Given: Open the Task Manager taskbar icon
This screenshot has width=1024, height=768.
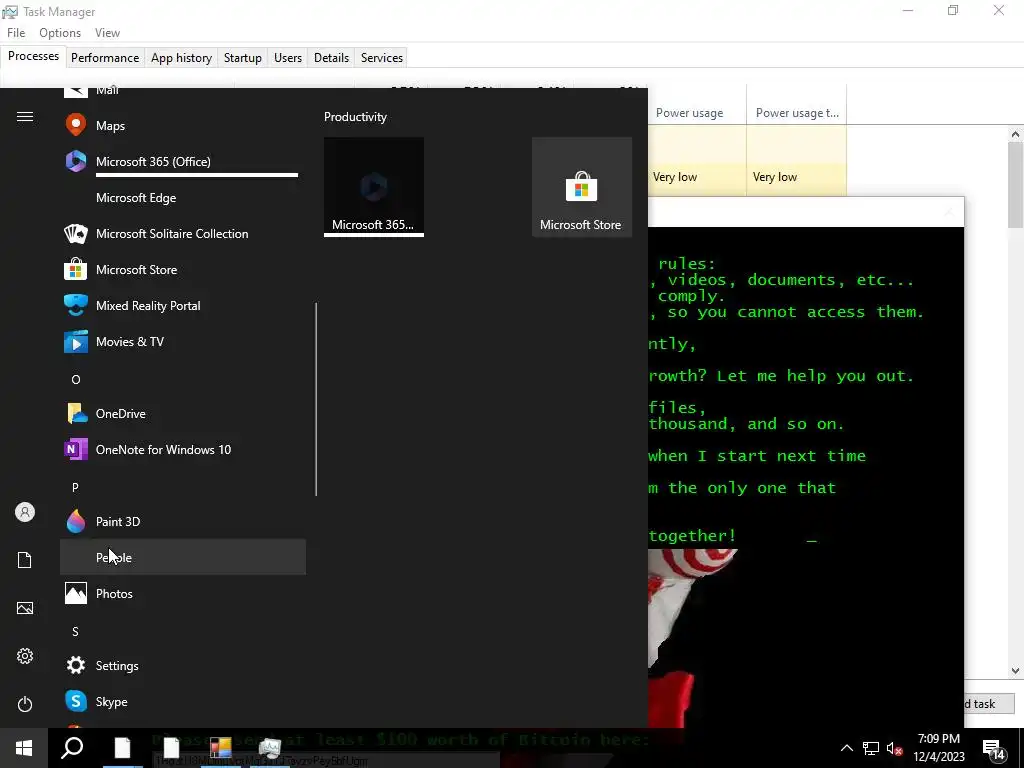Looking at the screenshot, I should (270, 748).
